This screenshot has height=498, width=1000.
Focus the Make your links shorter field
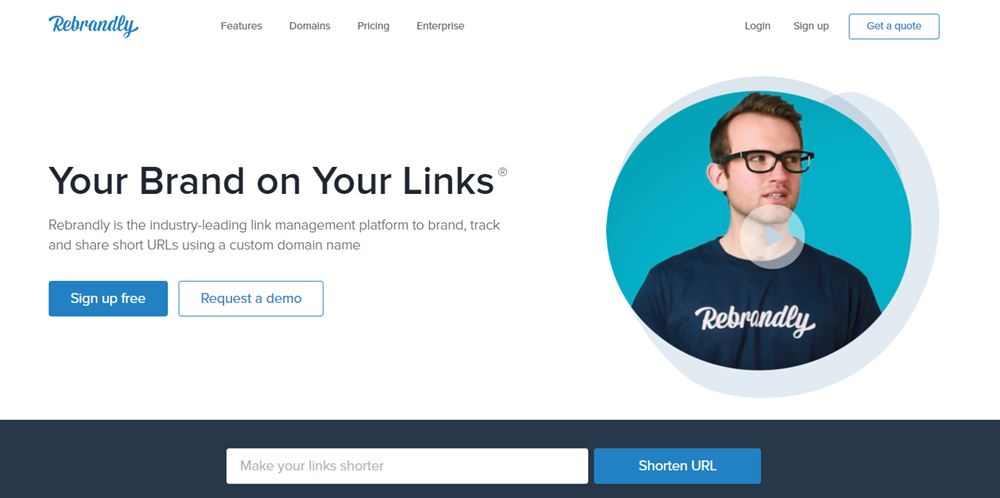click(x=407, y=466)
